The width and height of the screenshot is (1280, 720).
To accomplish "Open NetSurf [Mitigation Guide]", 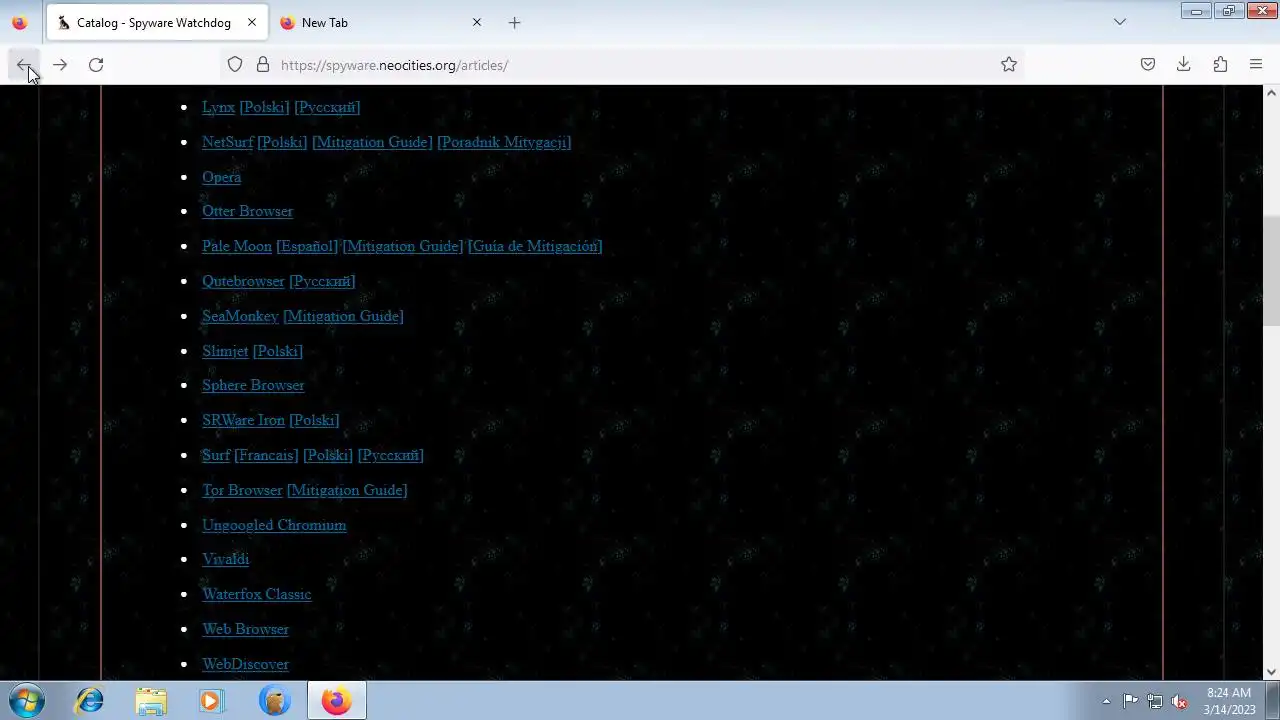I will pyautogui.click(x=372, y=142).
